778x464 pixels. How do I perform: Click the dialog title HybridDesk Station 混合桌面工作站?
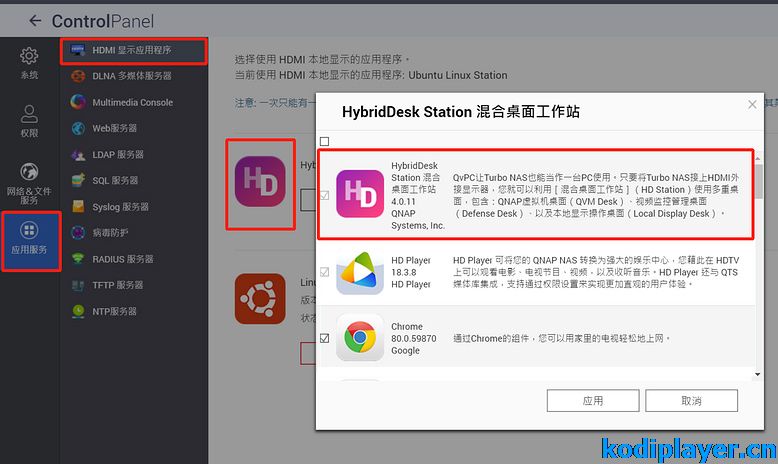coord(461,112)
